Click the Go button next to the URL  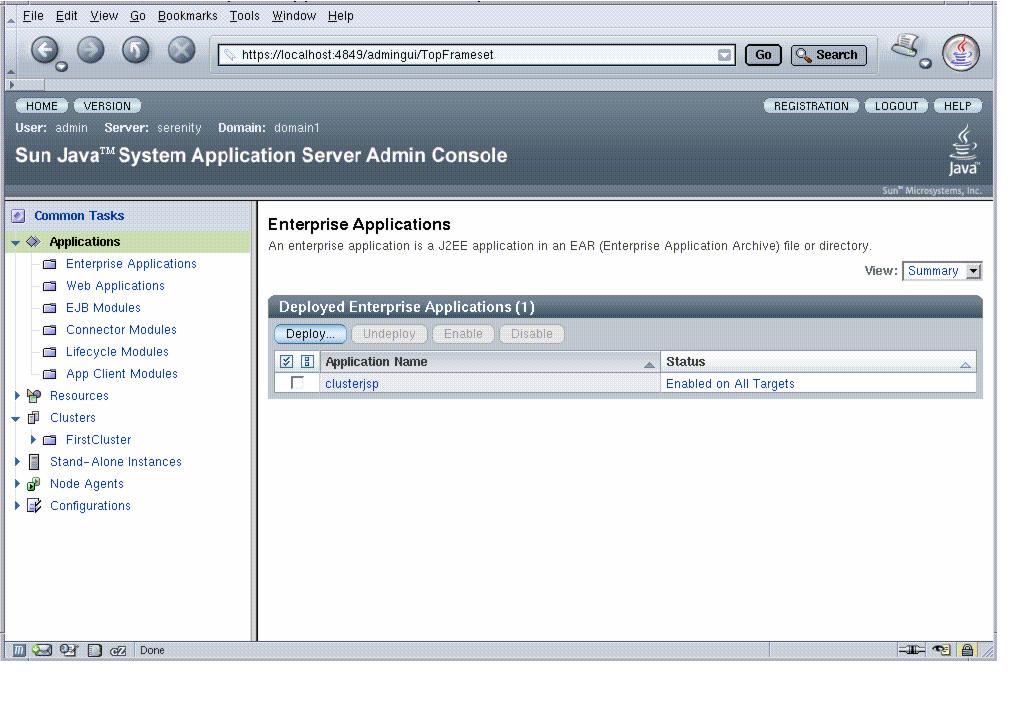763,55
